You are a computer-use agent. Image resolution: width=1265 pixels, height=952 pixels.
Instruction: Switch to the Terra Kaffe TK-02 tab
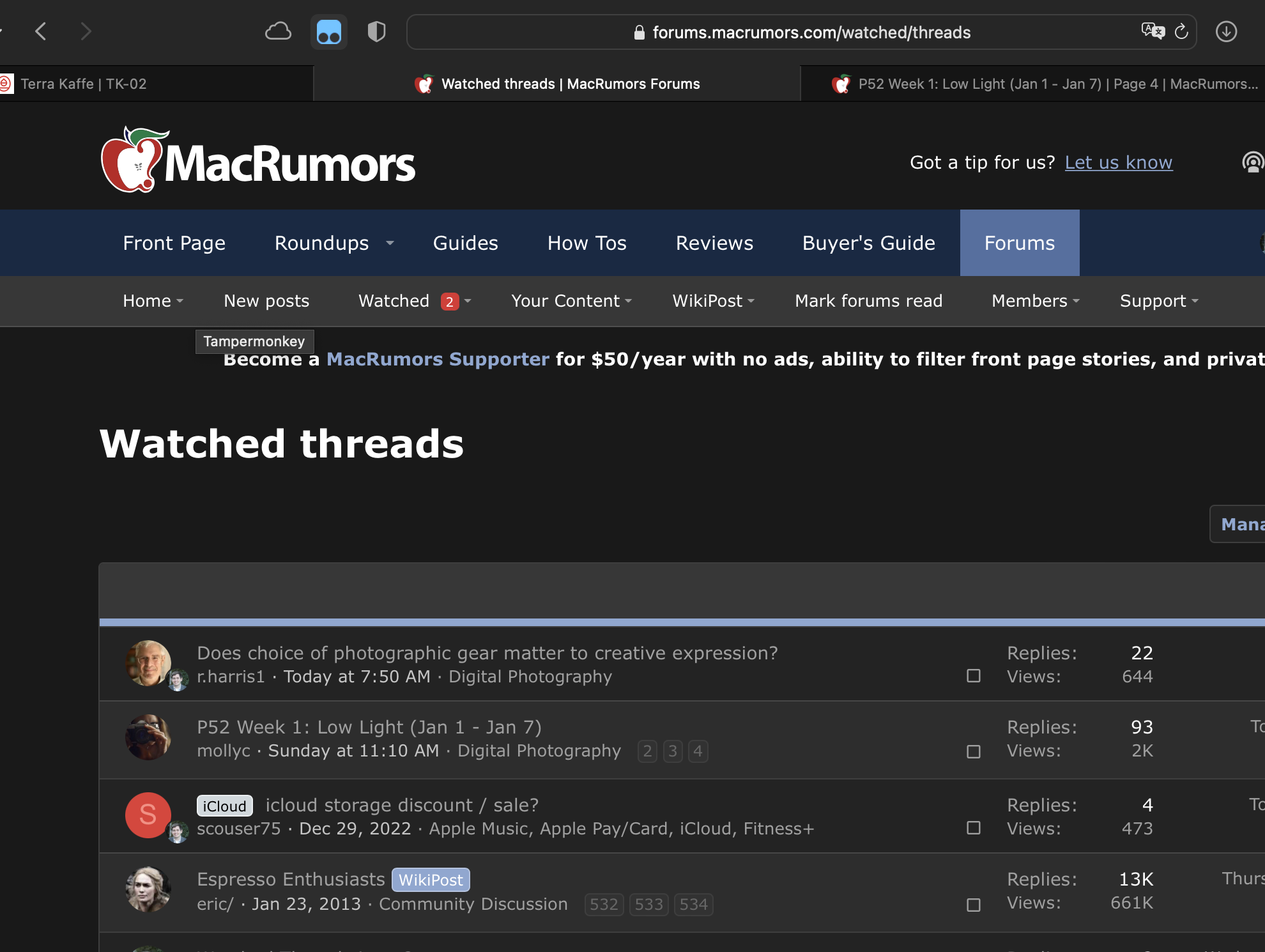pyautogui.click(x=157, y=84)
